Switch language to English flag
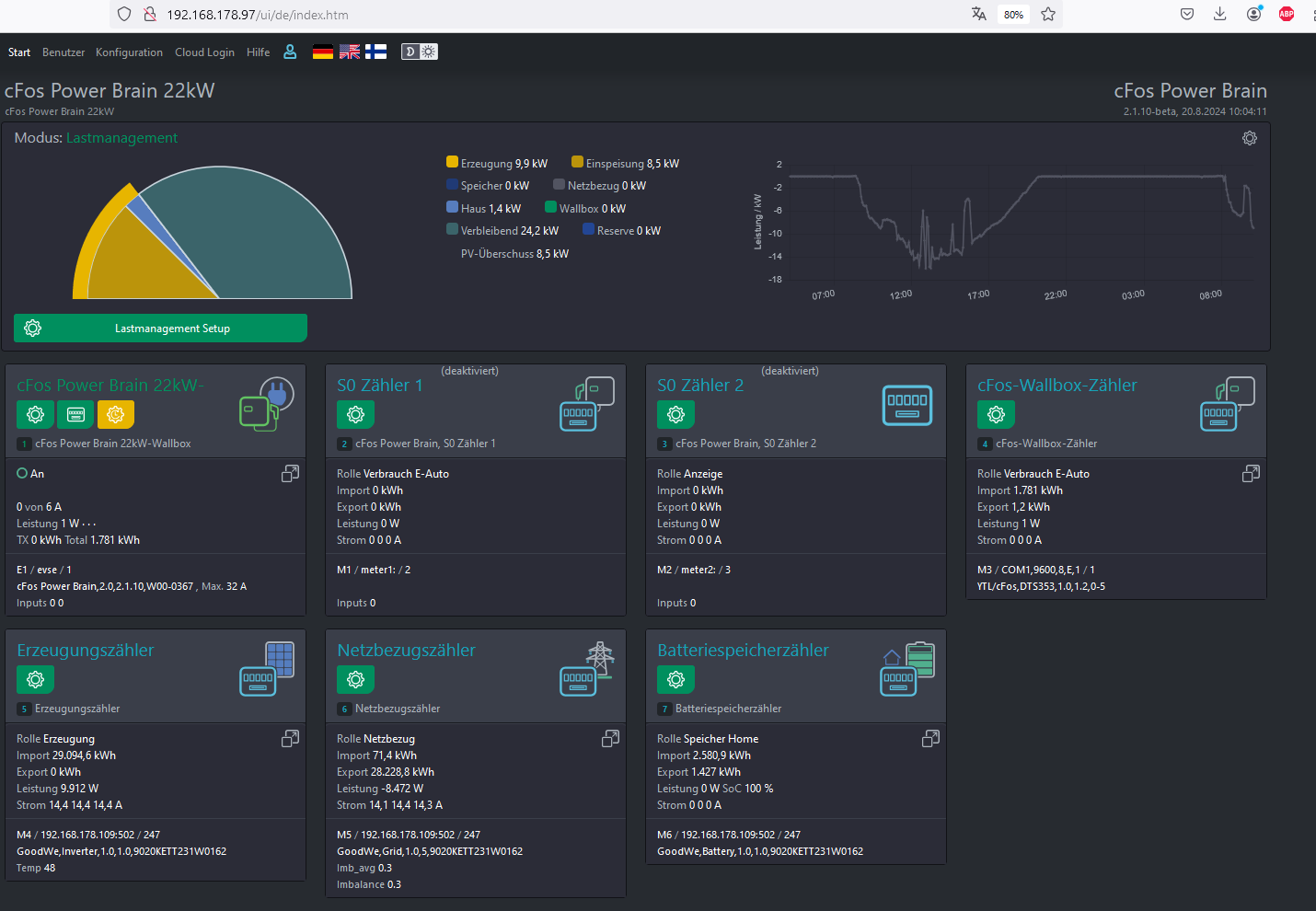Screen dimensions: 1316x911 pos(350,52)
